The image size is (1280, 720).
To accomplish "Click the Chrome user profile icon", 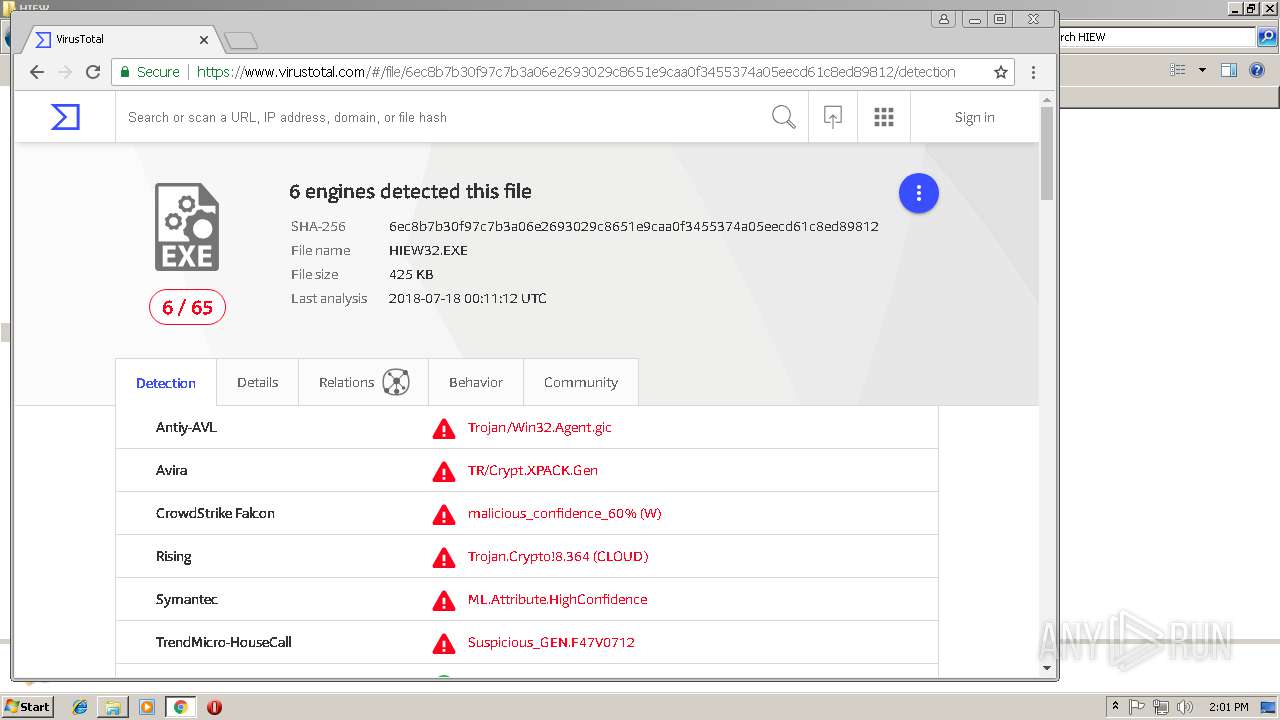I will [944, 19].
